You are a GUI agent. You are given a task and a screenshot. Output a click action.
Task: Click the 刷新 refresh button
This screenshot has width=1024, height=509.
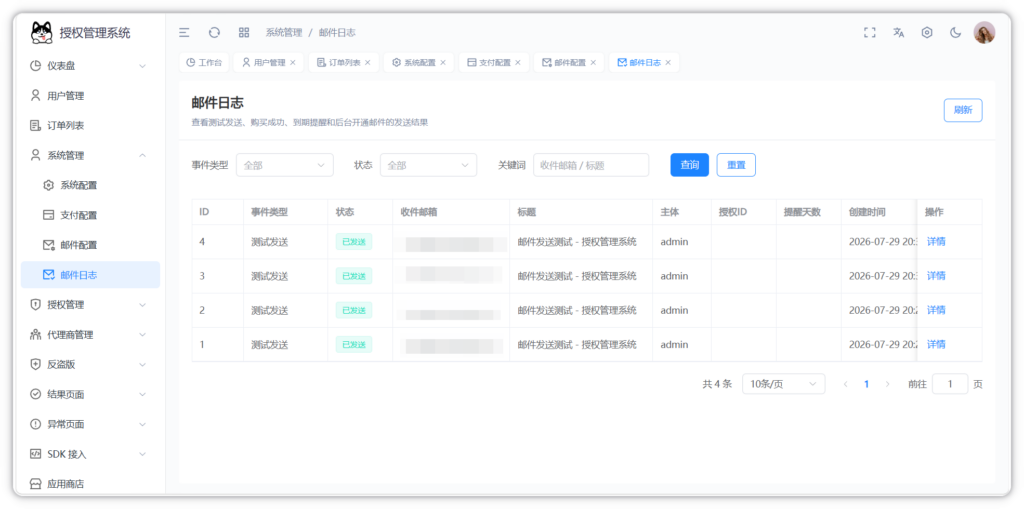(963, 110)
